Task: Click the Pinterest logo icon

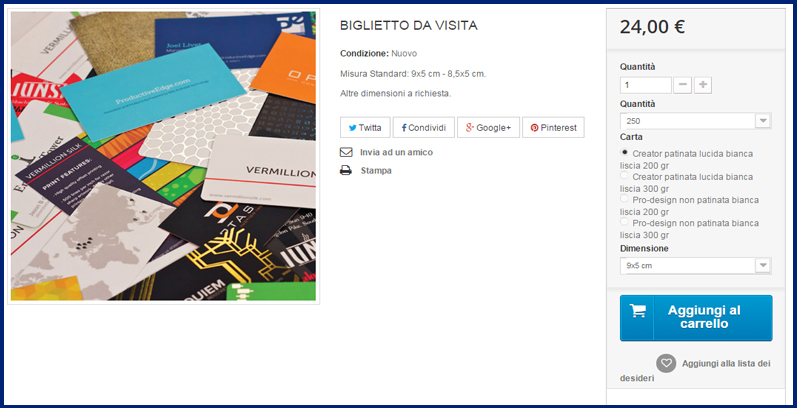Action: (x=534, y=128)
